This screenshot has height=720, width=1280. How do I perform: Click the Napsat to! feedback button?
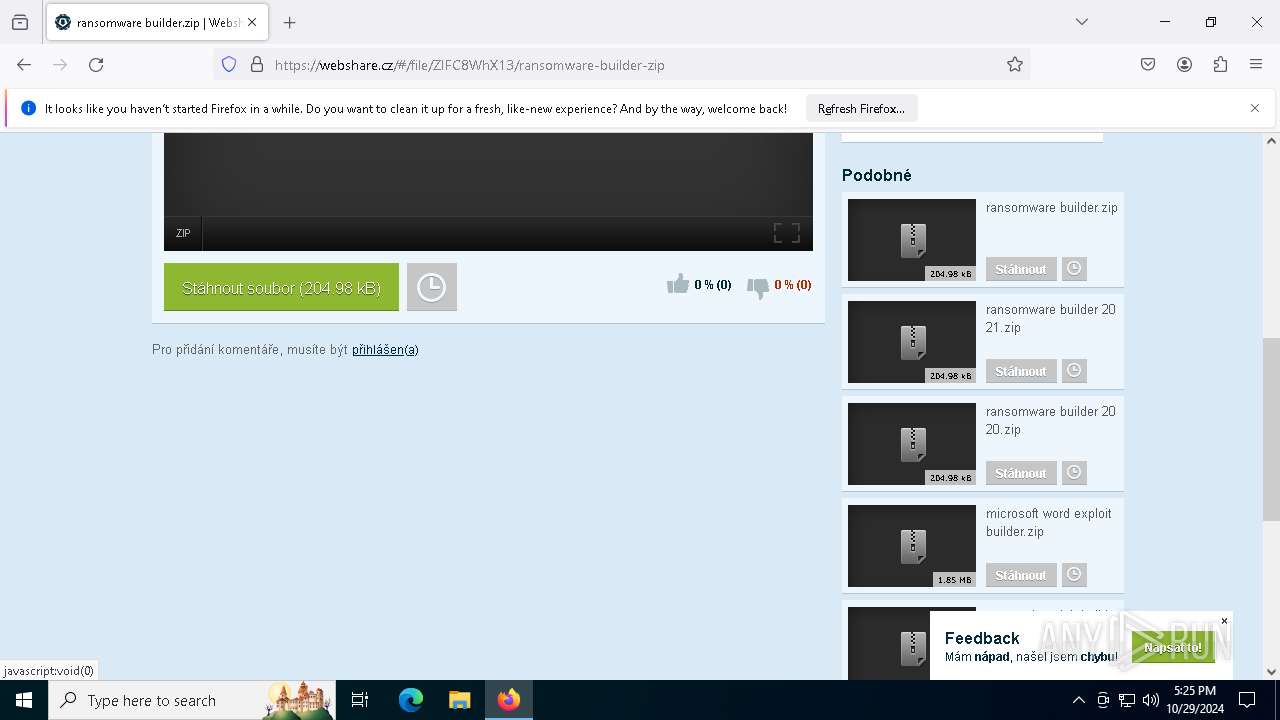(x=1173, y=647)
